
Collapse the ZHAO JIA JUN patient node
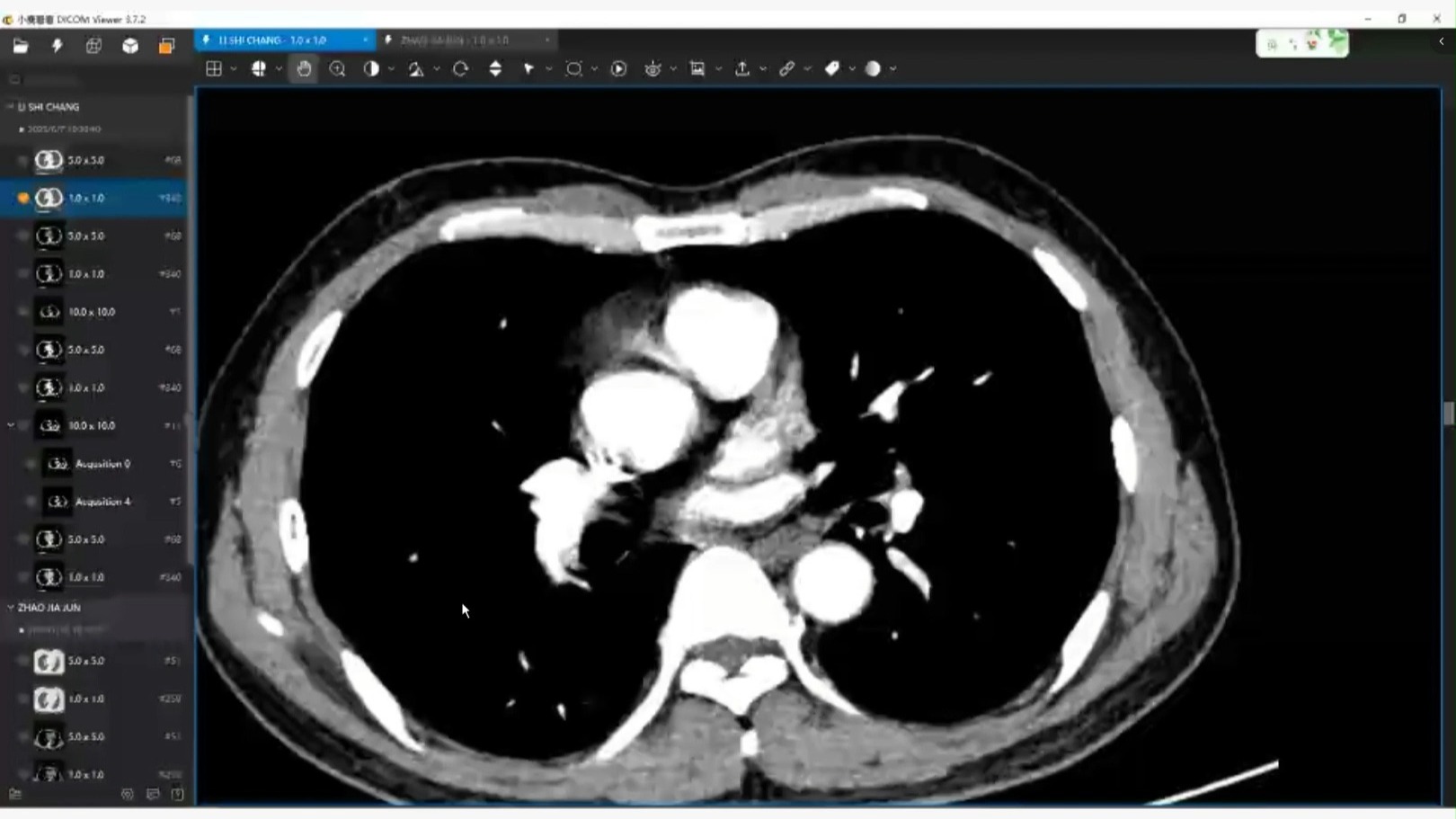pyautogui.click(x=10, y=608)
